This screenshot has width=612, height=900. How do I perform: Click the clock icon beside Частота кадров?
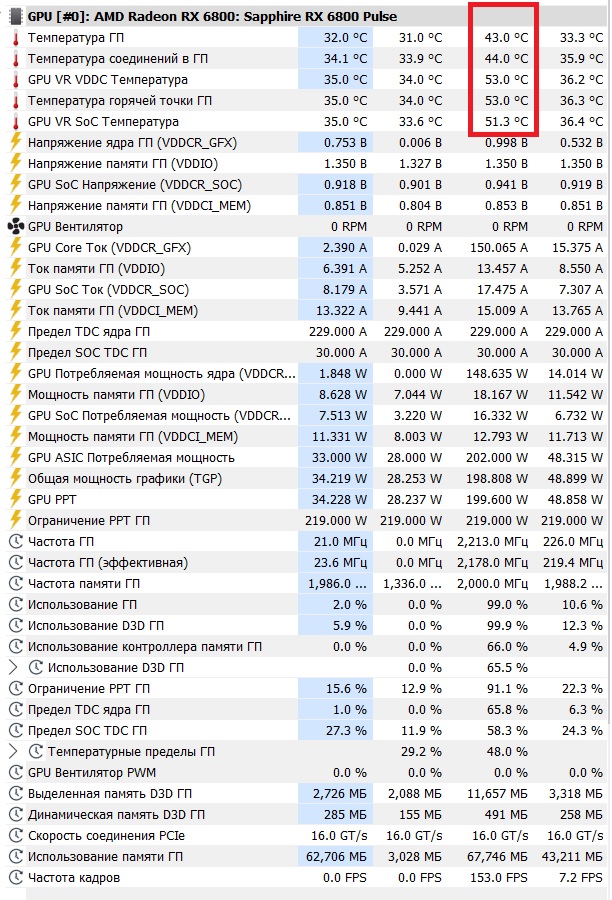pos(15,878)
